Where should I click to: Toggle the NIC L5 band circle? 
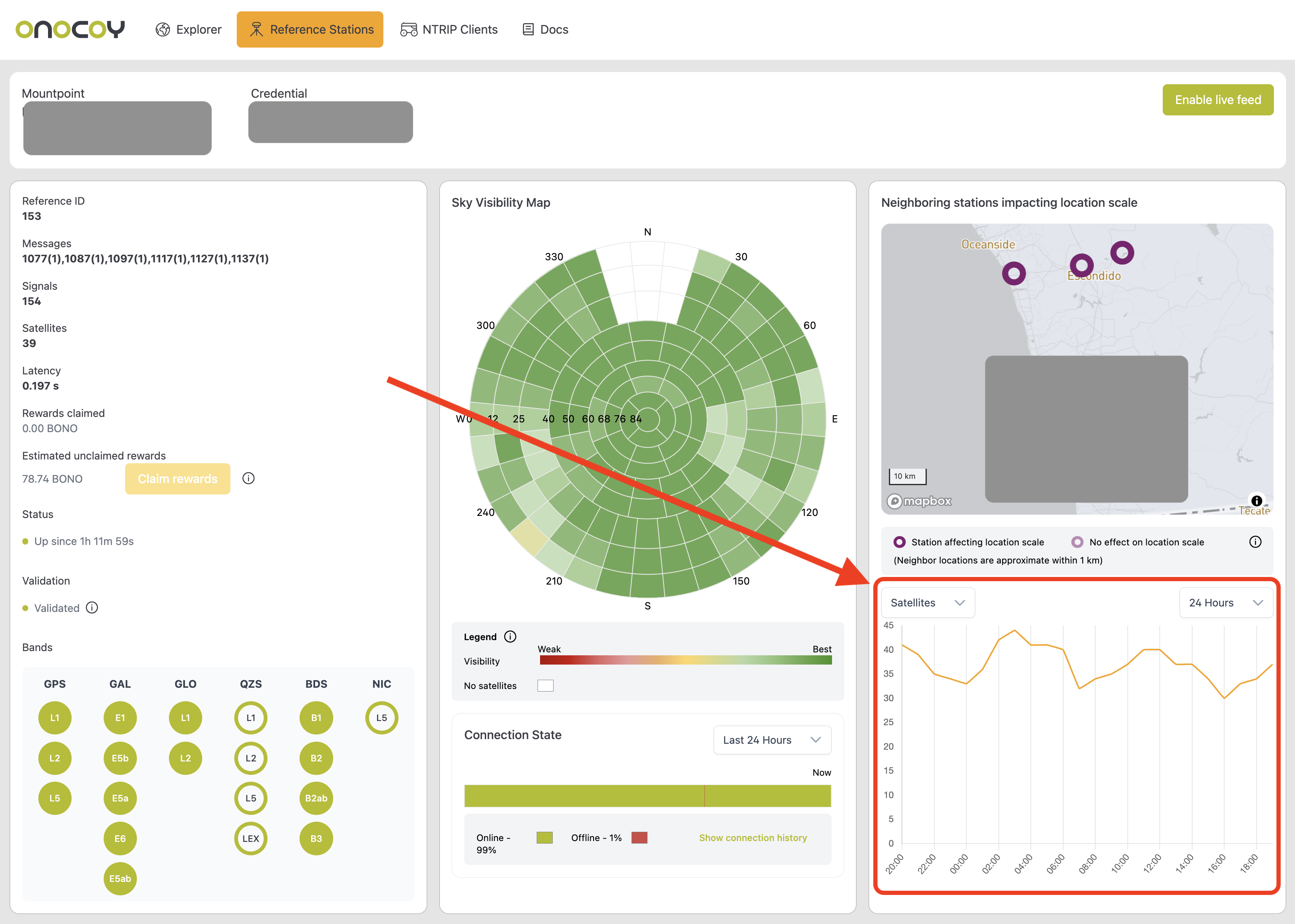click(381, 718)
